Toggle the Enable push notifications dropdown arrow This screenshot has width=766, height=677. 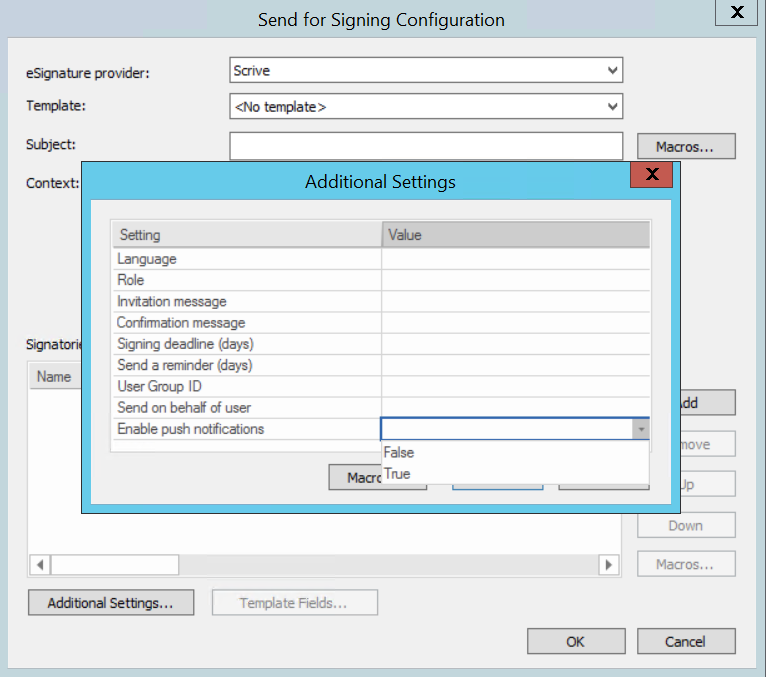point(640,429)
